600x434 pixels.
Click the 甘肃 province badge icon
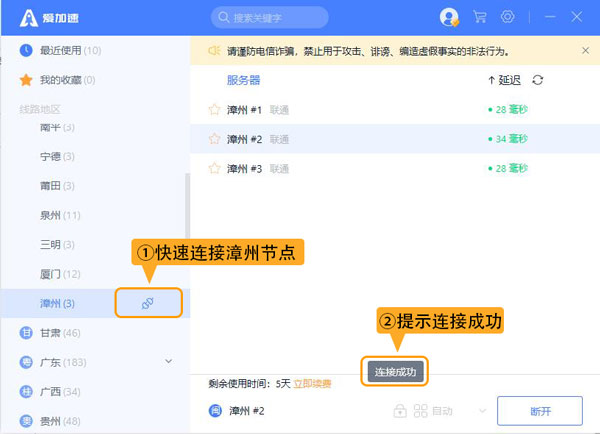pos(26,333)
